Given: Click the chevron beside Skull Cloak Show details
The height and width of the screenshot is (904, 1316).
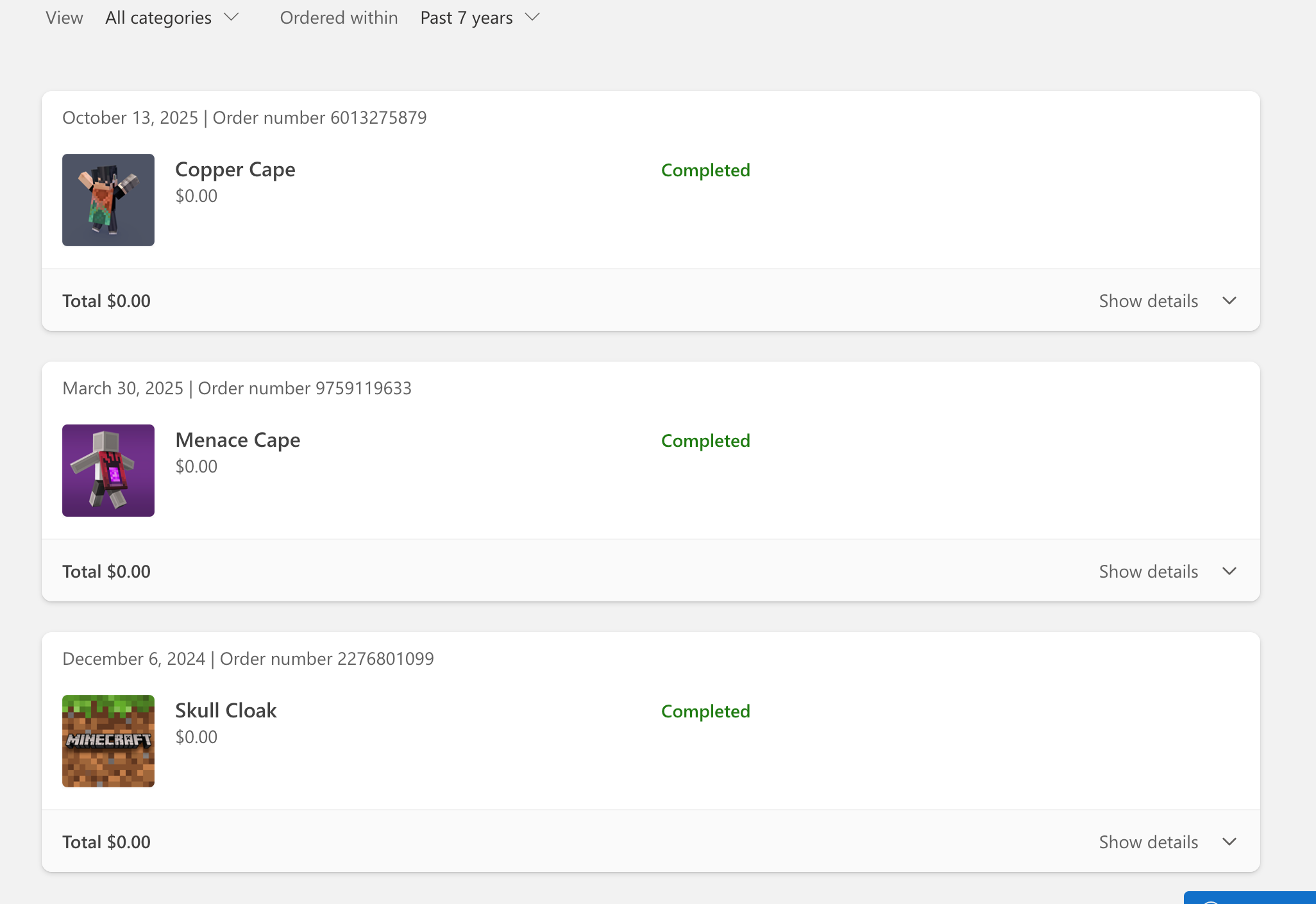Looking at the screenshot, I should click(1229, 841).
